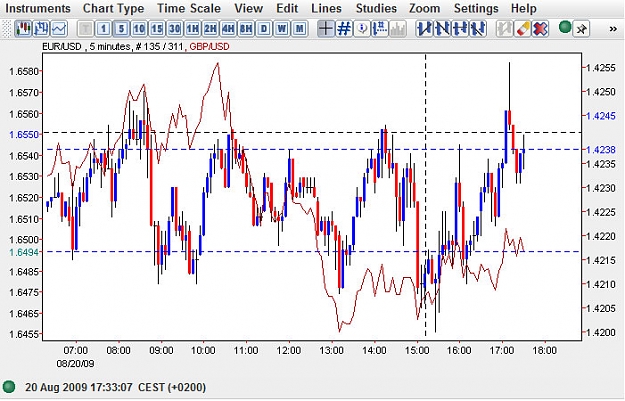Select the eraser tool
The height and width of the screenshot is (401, 625).
click(x=522, y=29)
